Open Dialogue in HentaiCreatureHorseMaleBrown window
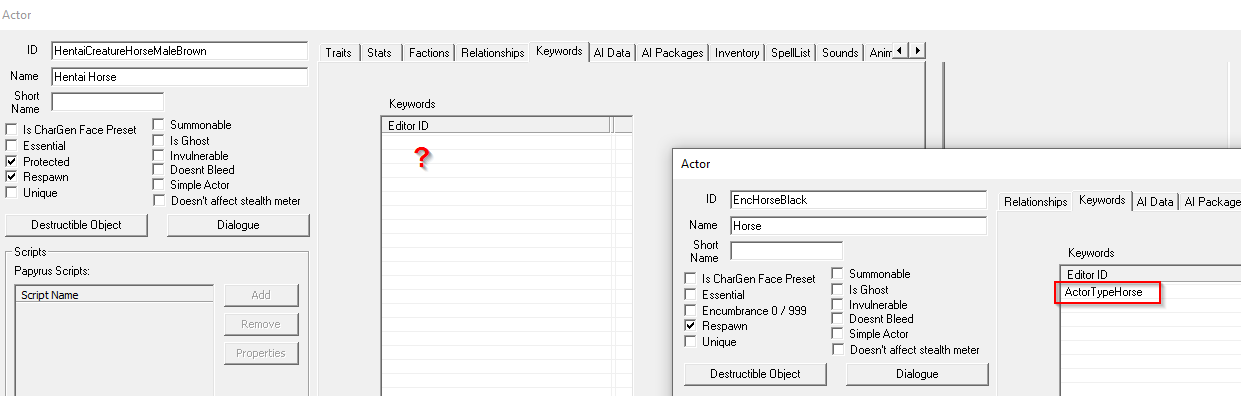 click(x=238, y=225)
